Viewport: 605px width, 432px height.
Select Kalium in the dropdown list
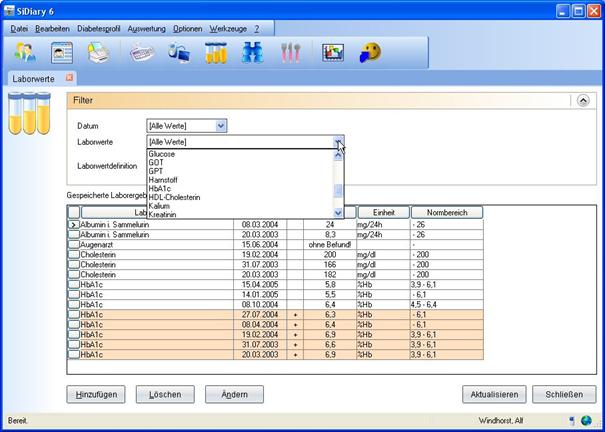(x=240, y=206)
